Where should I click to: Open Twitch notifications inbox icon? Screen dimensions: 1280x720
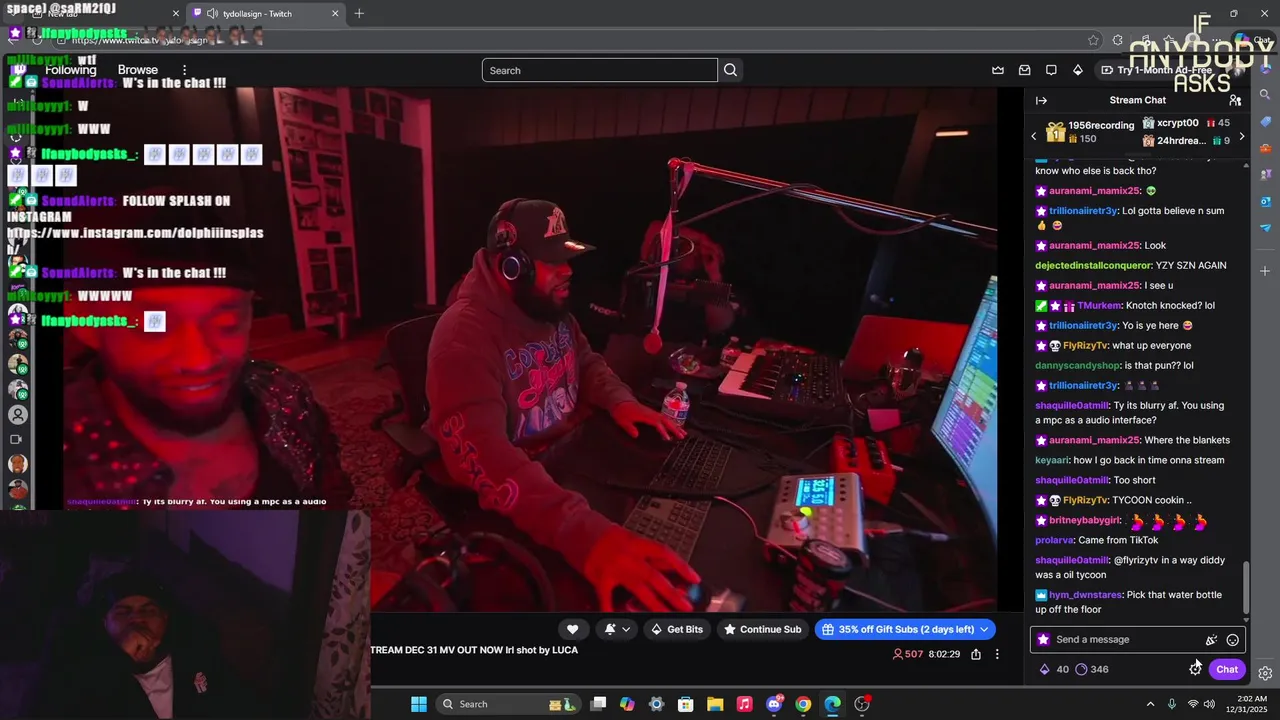coord(1025,70)
